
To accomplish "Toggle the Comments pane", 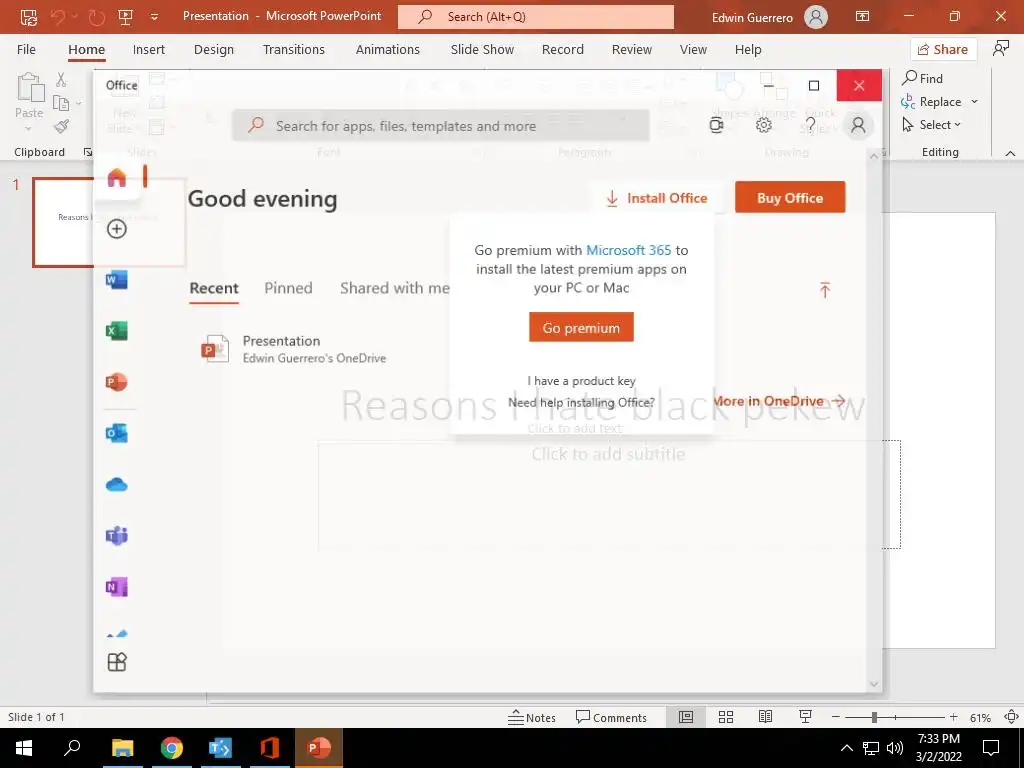I will (611, 717).
